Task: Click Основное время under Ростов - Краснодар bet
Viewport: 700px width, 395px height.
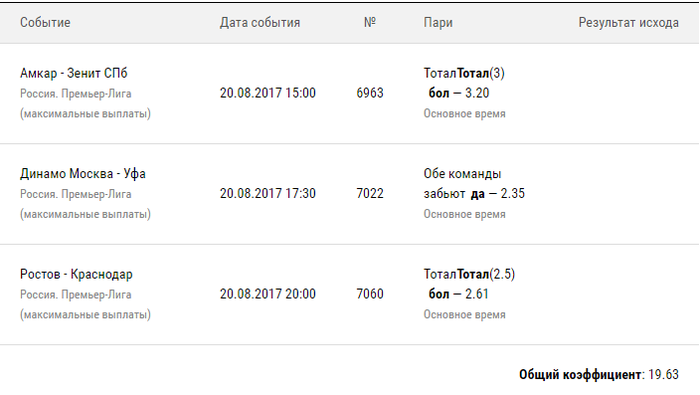Action: pos(464,314)
